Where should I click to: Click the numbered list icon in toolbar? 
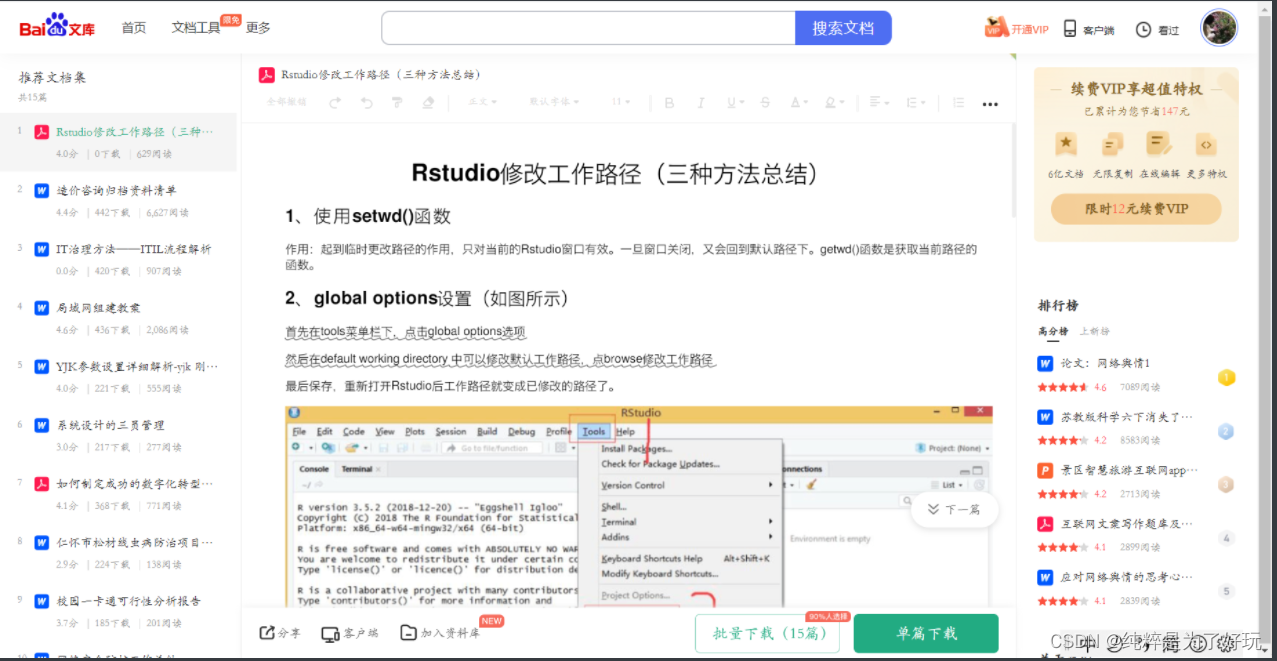click(x=959, y=103)
